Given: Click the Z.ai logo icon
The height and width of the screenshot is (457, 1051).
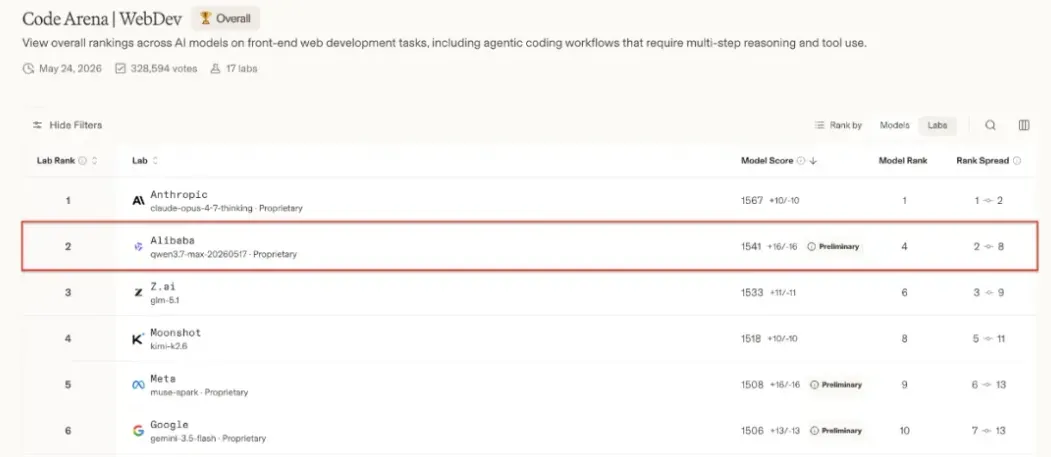Looking at the screenshot, I should pyautogui.click(x=138, y=292).
